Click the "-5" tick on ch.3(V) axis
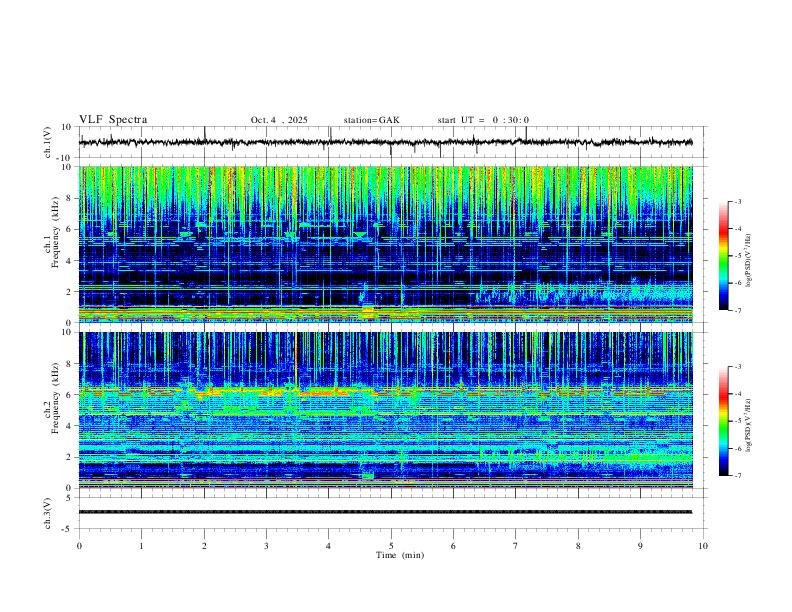The height and width of the screenshot is (612, 792). point(68,529)
